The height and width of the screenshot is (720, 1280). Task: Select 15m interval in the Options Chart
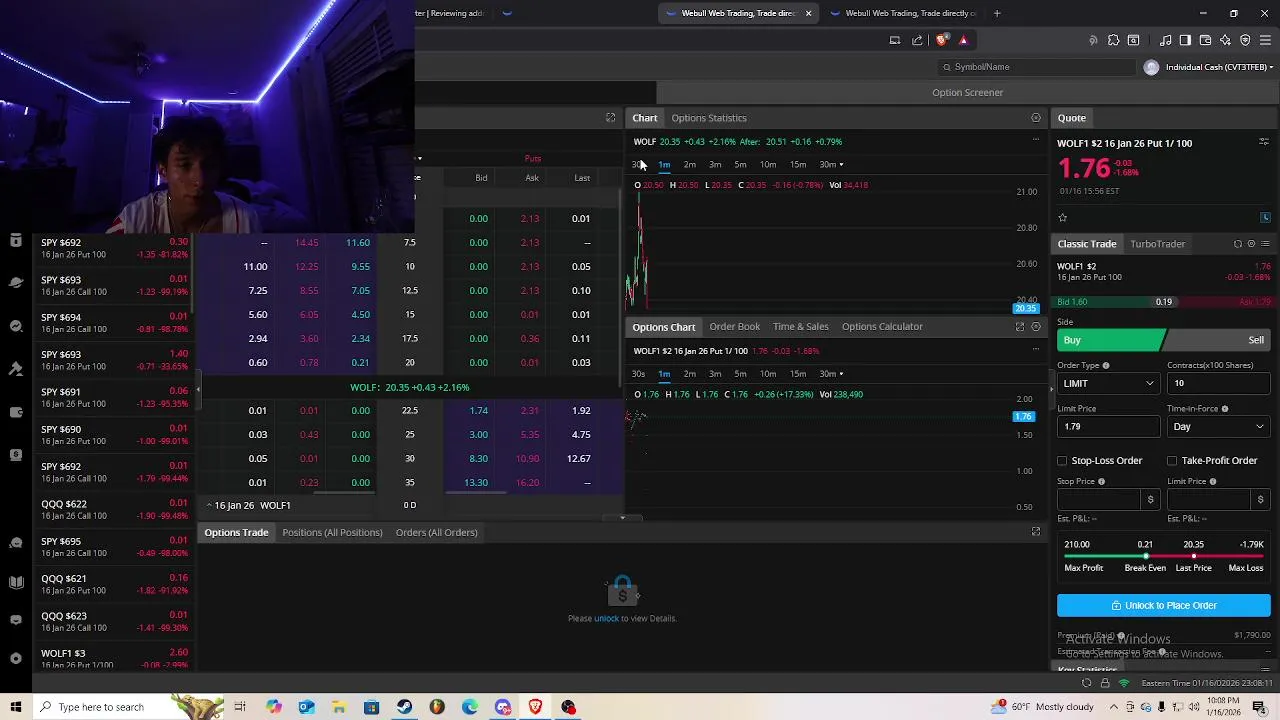pyautogui.click(x=797, y=373)
